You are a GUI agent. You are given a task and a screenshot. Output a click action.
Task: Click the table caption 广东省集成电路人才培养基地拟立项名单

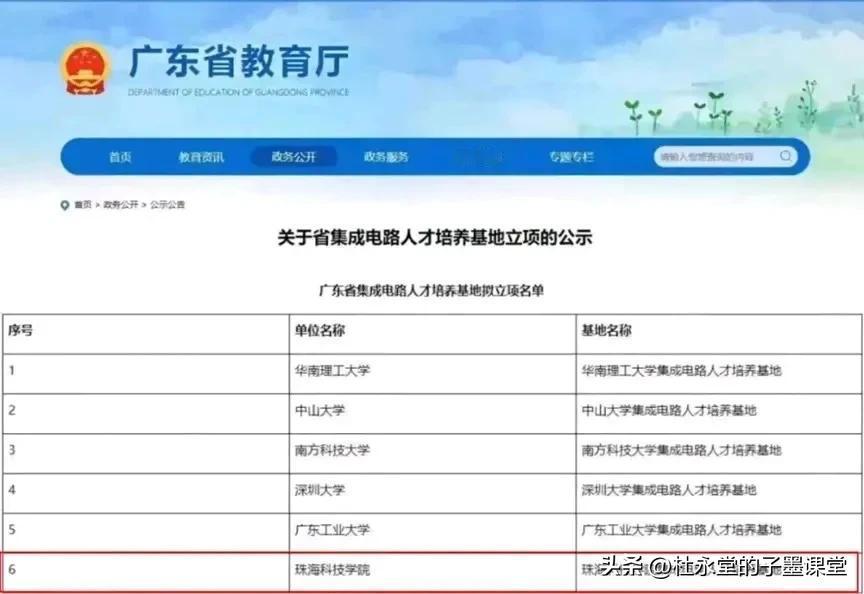[431, 290]
